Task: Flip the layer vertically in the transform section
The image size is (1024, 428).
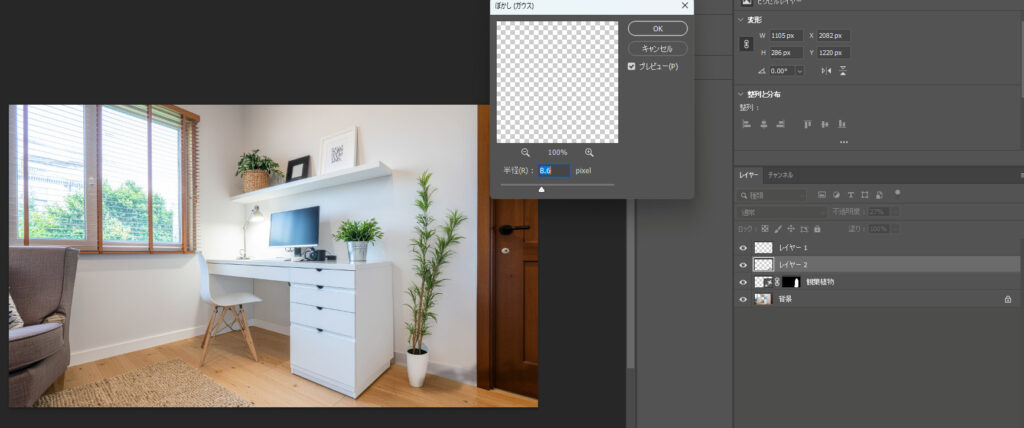Action: [843, 71]
